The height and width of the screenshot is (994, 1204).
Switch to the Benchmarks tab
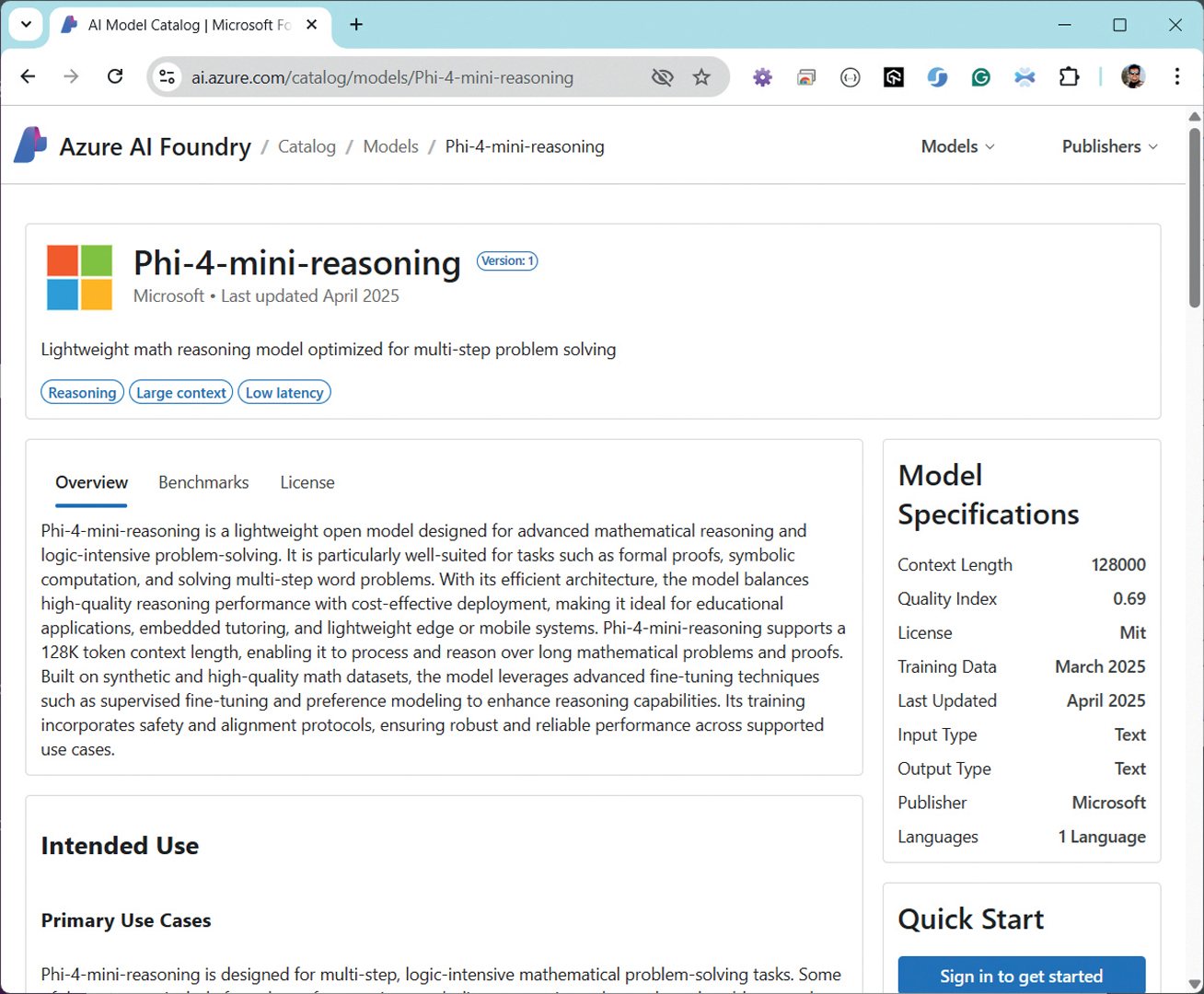(203, 482)
